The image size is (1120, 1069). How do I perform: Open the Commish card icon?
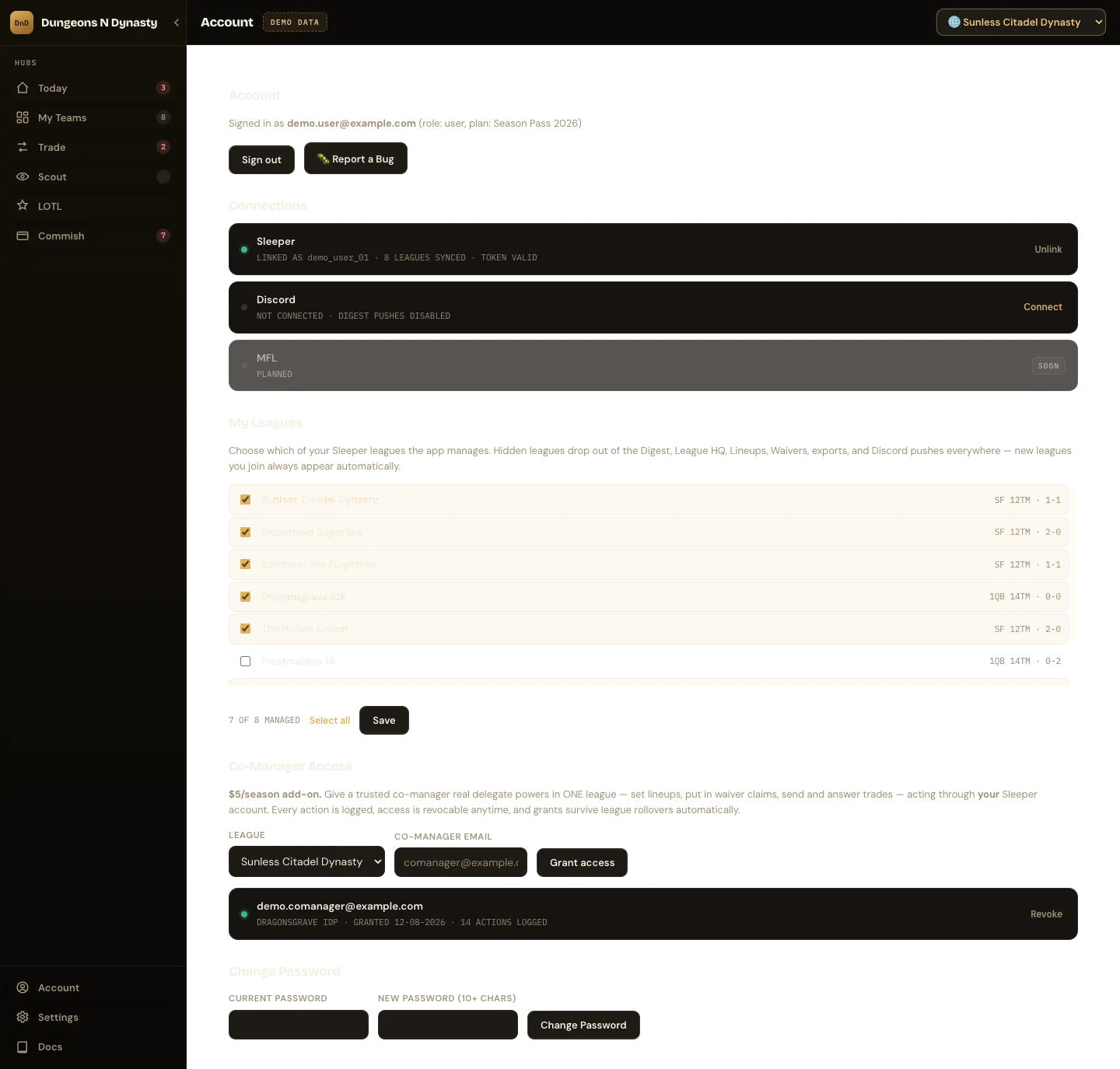click(23, 236)
